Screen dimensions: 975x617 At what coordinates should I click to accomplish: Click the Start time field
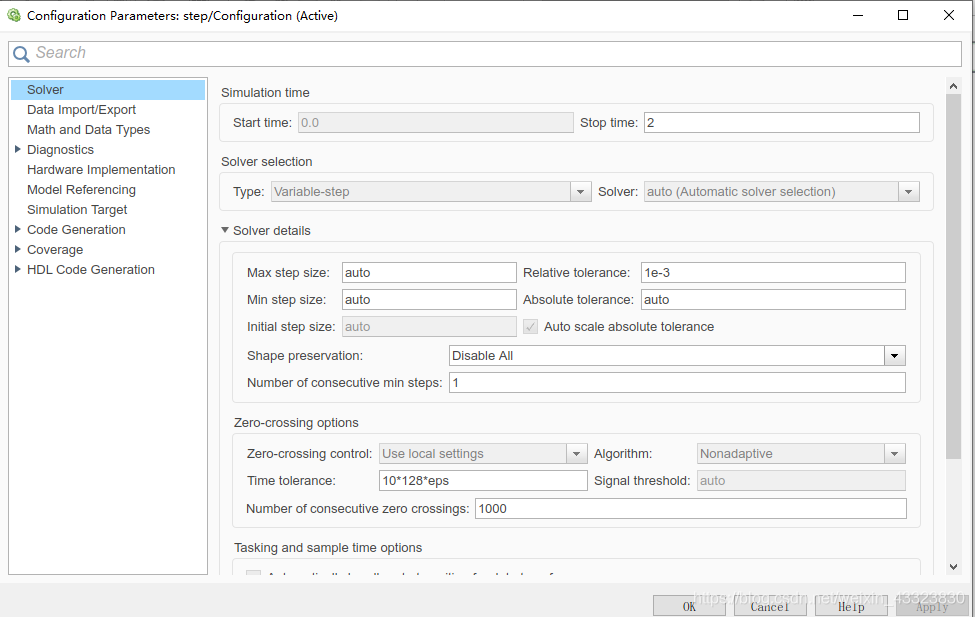click(435, 123)
